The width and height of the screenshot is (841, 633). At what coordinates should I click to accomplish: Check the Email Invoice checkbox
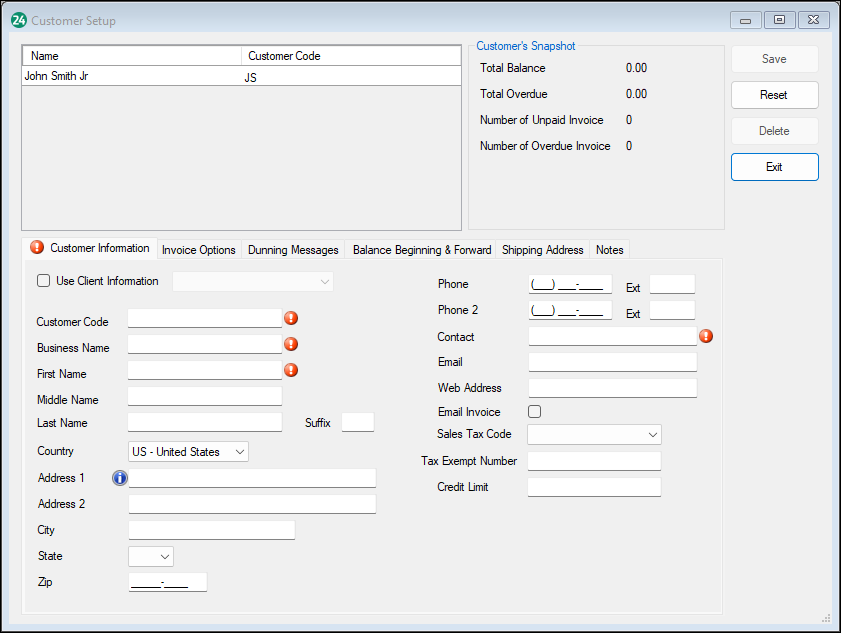[x=534, y=411]
